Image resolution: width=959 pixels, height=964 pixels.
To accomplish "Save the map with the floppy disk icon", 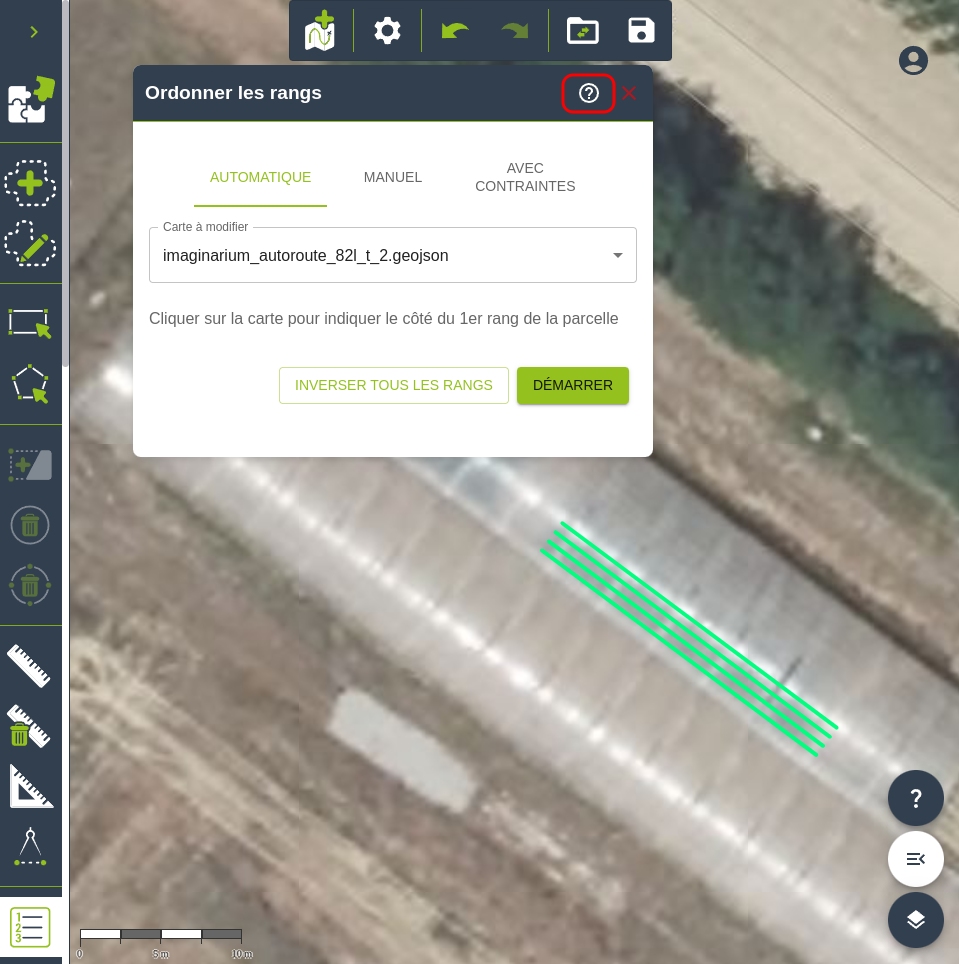I will pos(641,30).
